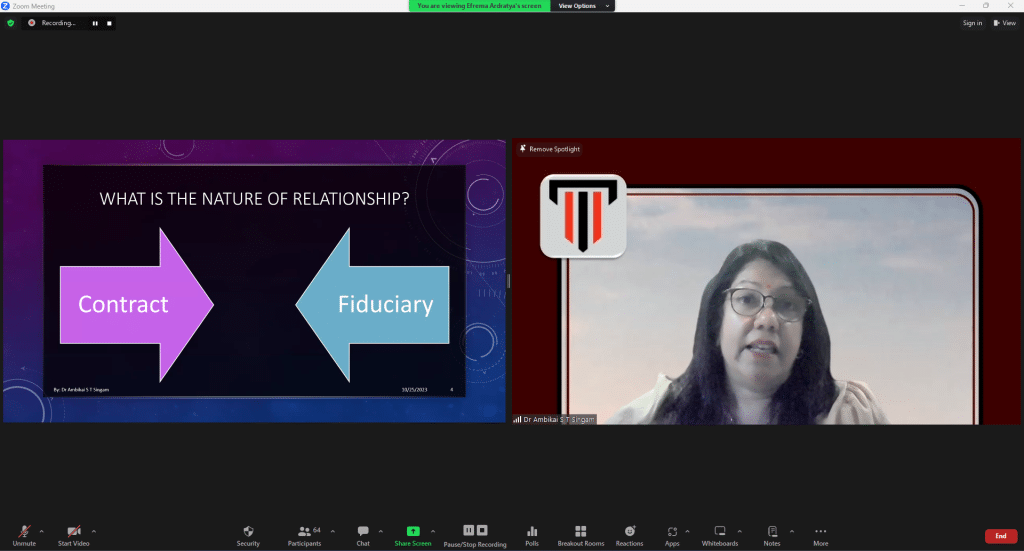Click the red End meeting button
The image size is (1024, 551).
[x=1000, y=536]
